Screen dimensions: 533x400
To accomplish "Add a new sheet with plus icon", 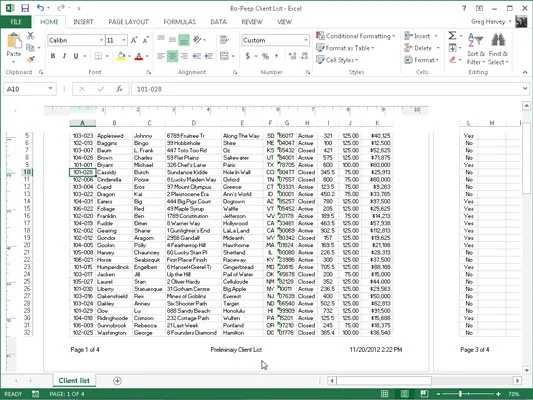I will click(x=117, y=381).
